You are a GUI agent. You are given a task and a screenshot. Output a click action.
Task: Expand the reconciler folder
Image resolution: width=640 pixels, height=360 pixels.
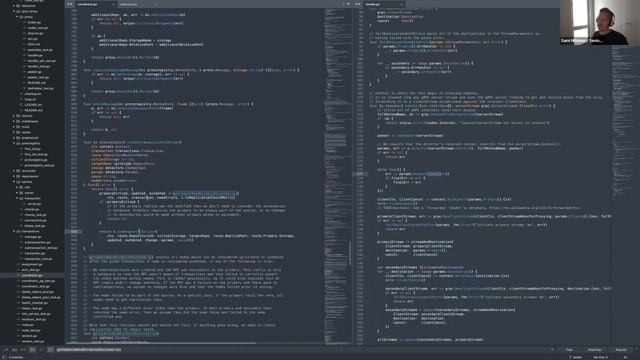(14, 171)
